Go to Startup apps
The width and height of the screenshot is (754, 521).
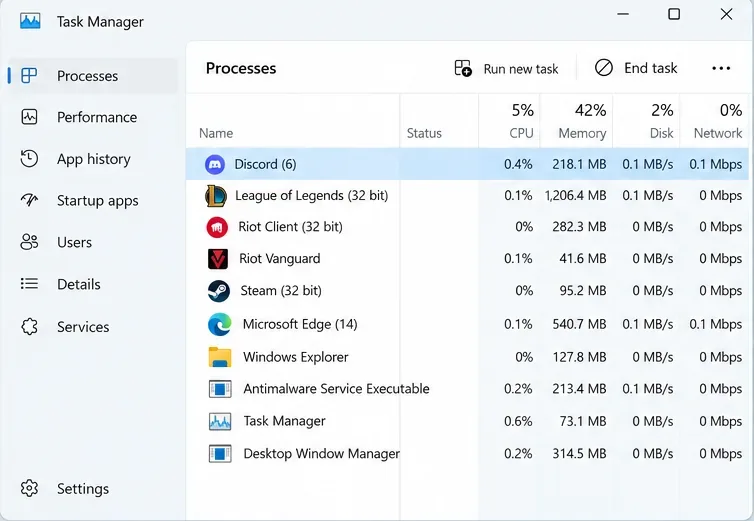click(93, 200)
